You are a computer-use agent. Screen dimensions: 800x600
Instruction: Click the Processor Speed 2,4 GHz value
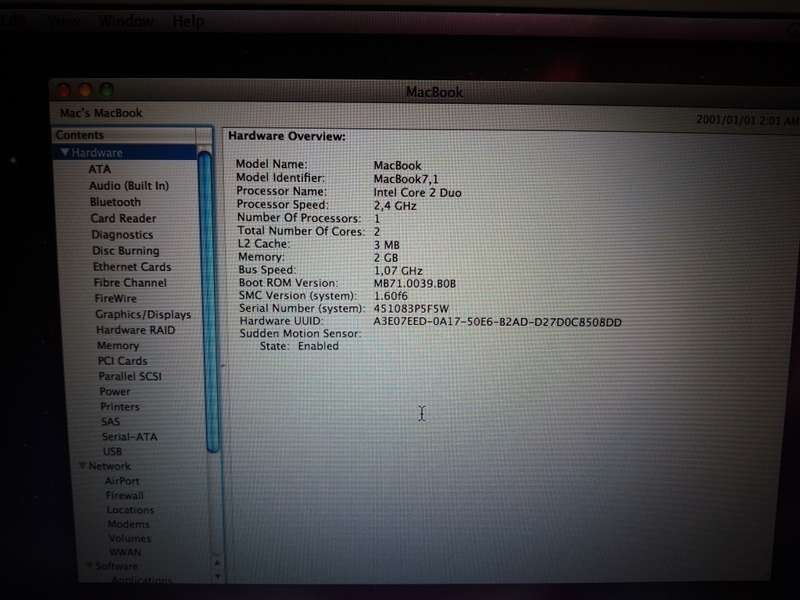pos(395,206)
